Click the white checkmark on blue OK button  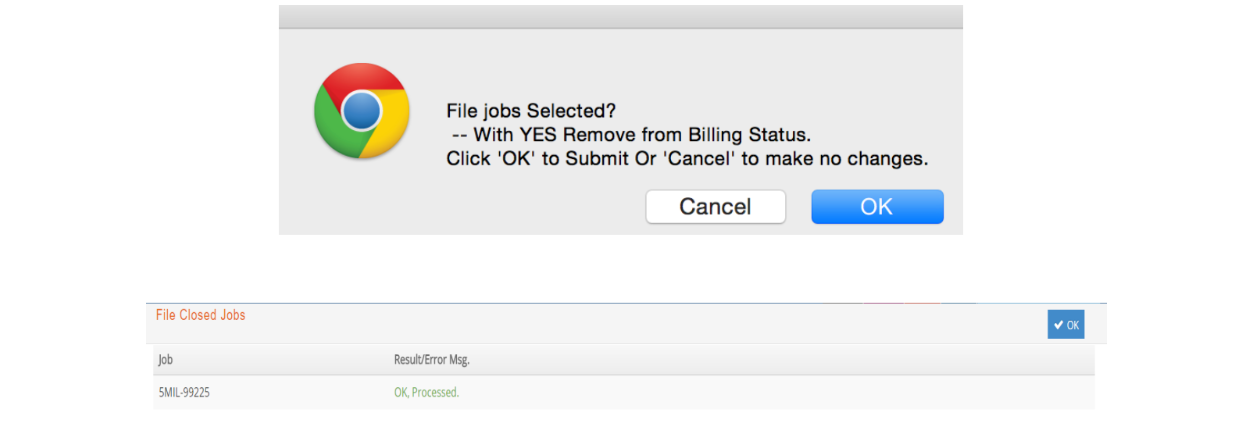pyautogui.click(x=1059, y=325)
